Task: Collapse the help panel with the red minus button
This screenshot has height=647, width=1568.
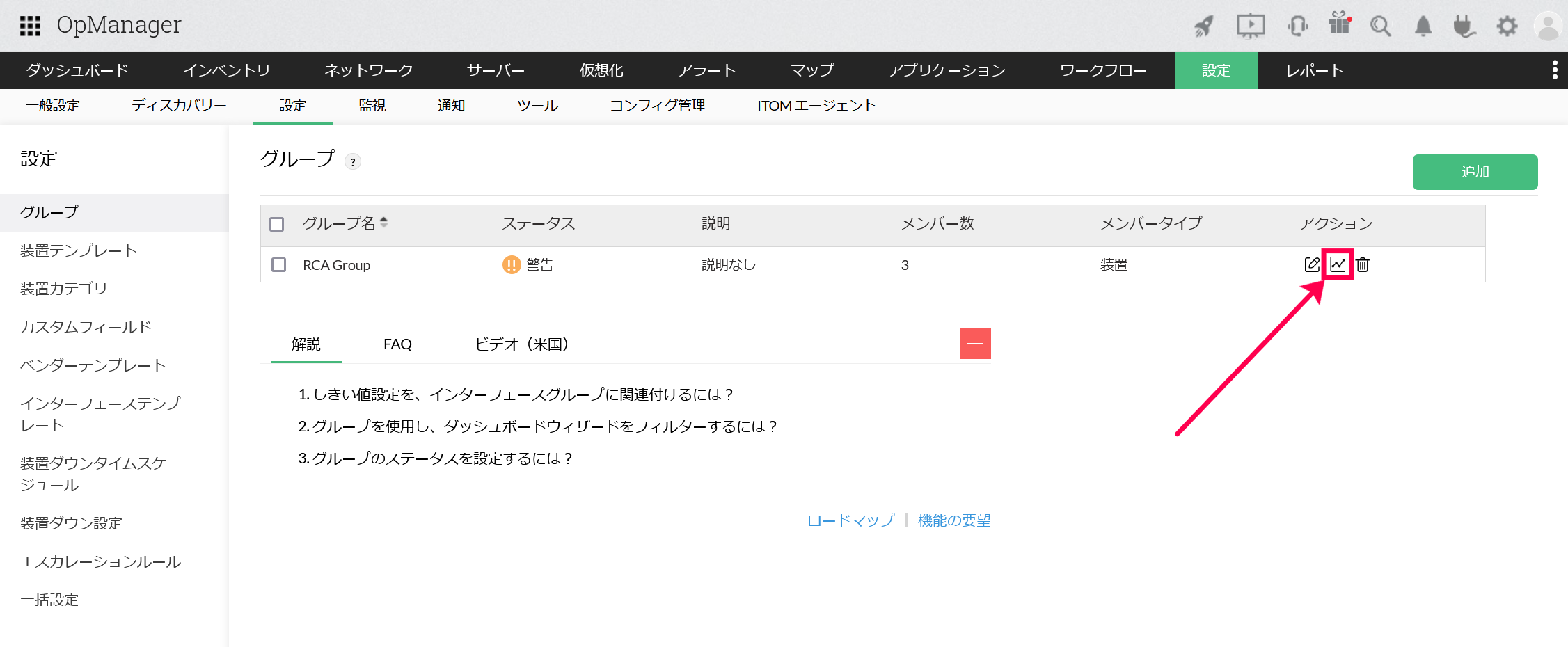Action: 975,344
